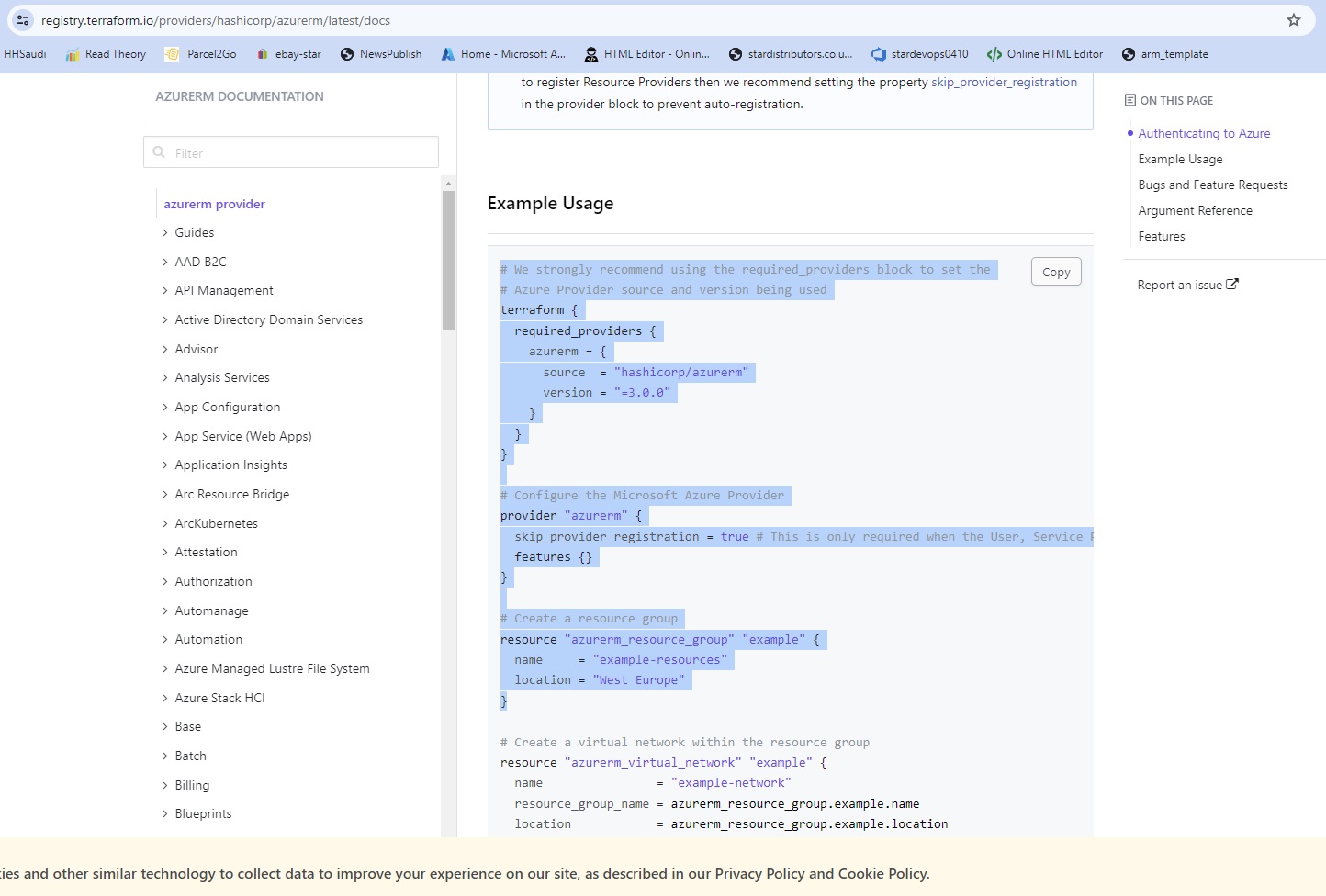Expand the Automanage section
Image resolution: width=1326 pixels, height=896 pixels.
point(165,610)
